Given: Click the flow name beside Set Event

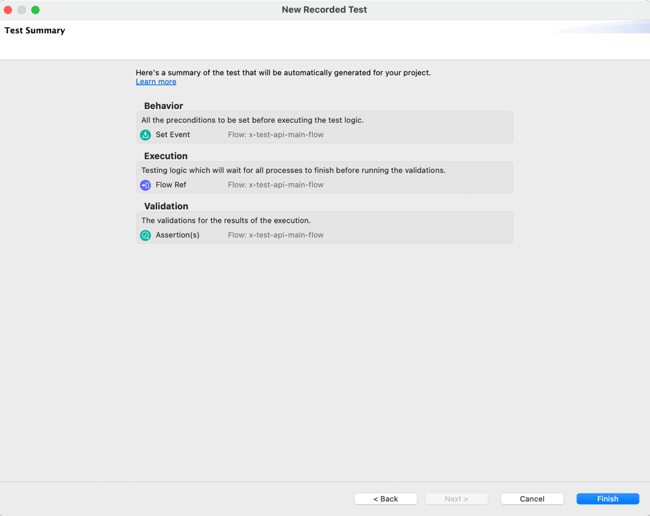Looking at the screenshot, I should tap(276, 135).
